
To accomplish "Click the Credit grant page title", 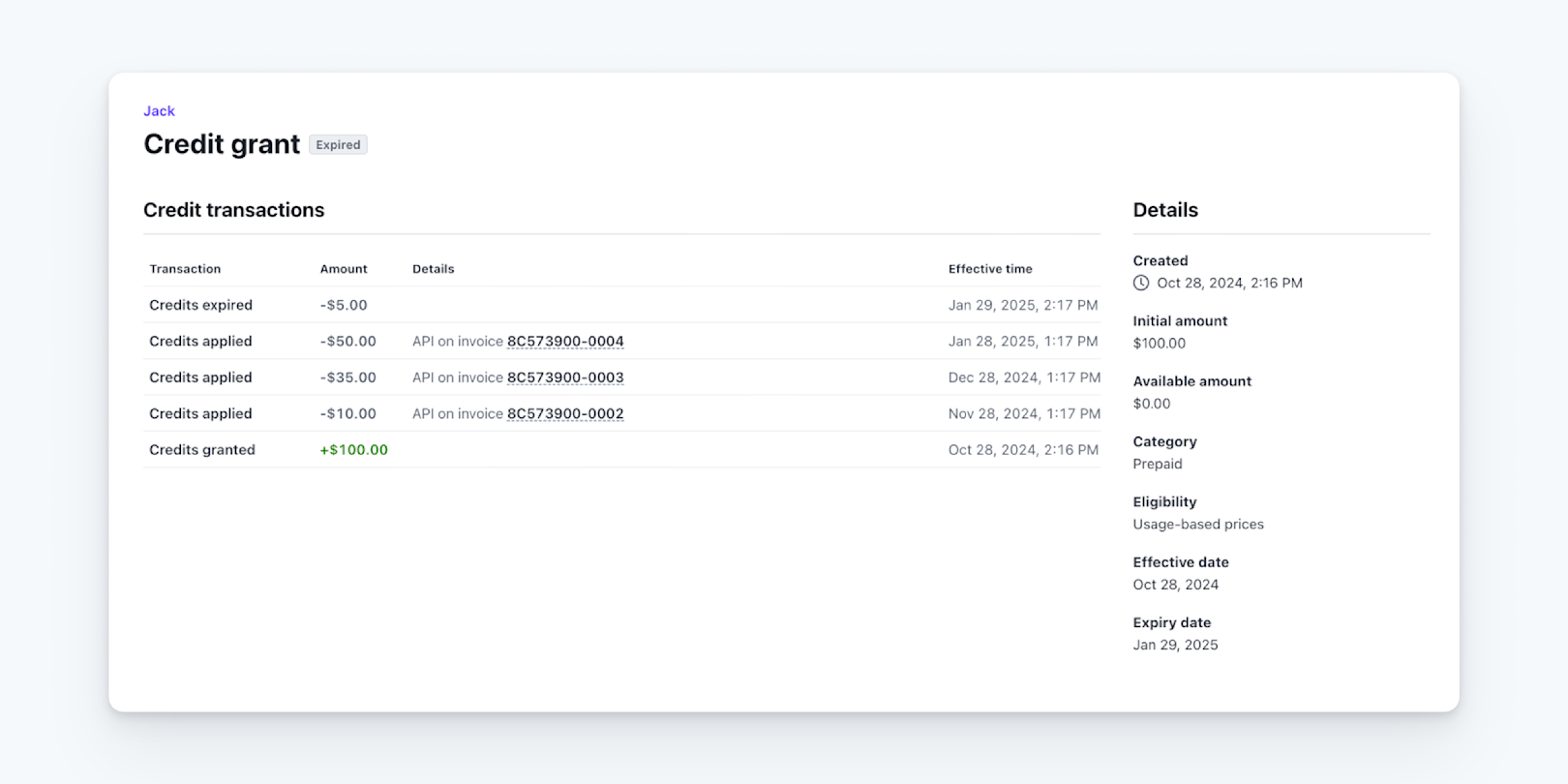I will (222, 144).
